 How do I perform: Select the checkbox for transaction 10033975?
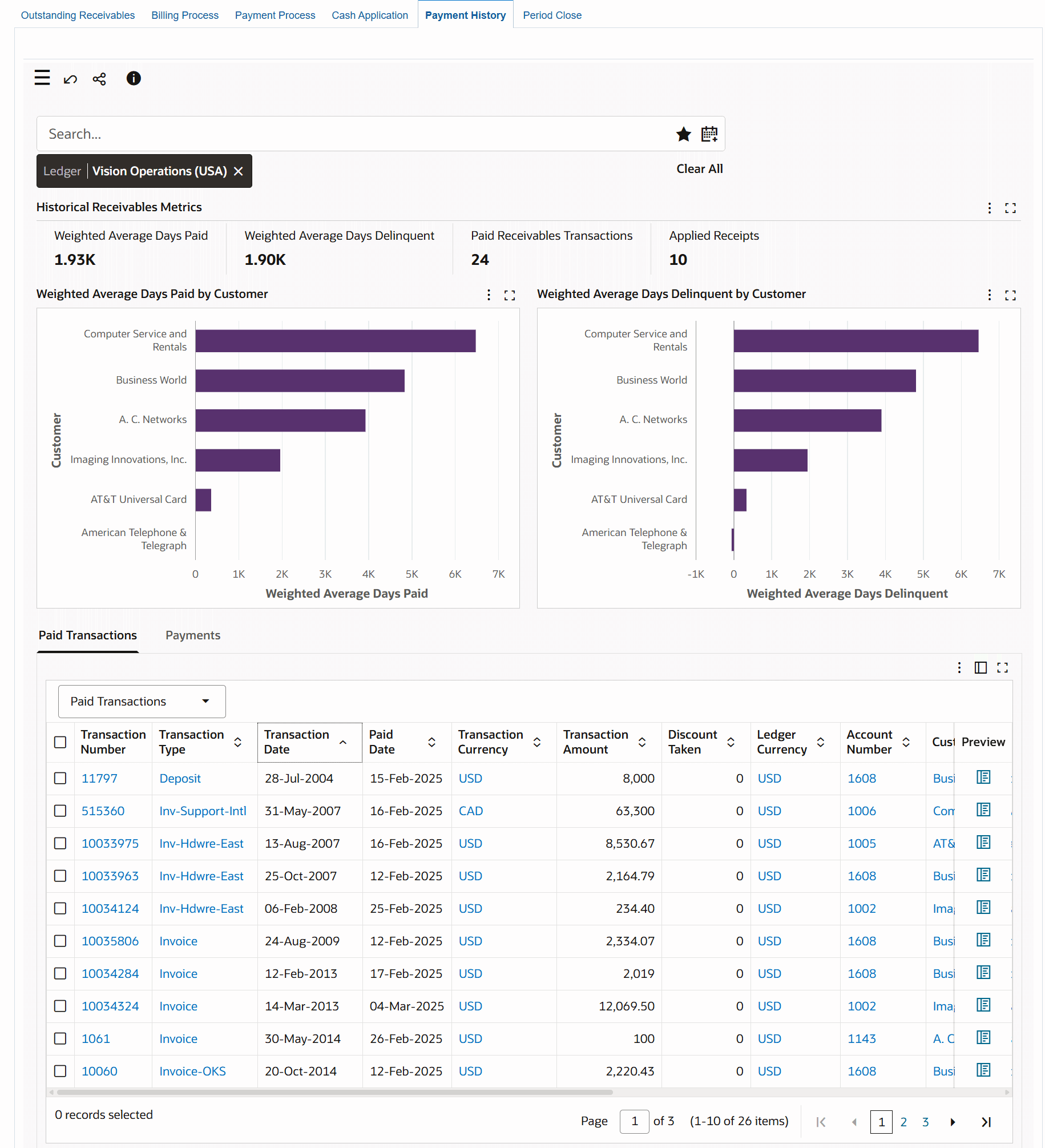click(x=60, y=843)
